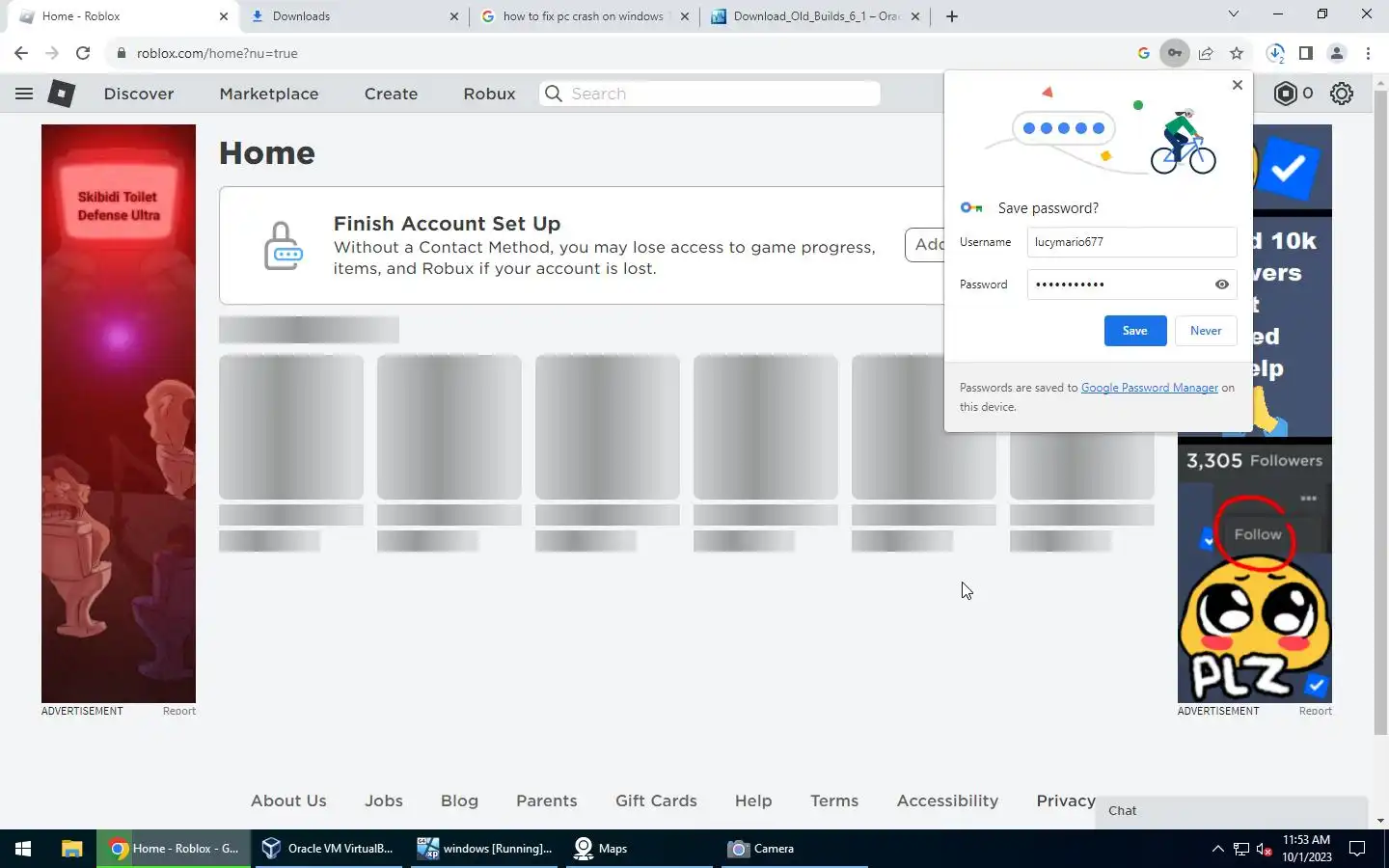Viewport: 1389px width, 868px height.
Task: Click the Skibidi Toilet Defense Ultra ad
Action: click(119, 414)
